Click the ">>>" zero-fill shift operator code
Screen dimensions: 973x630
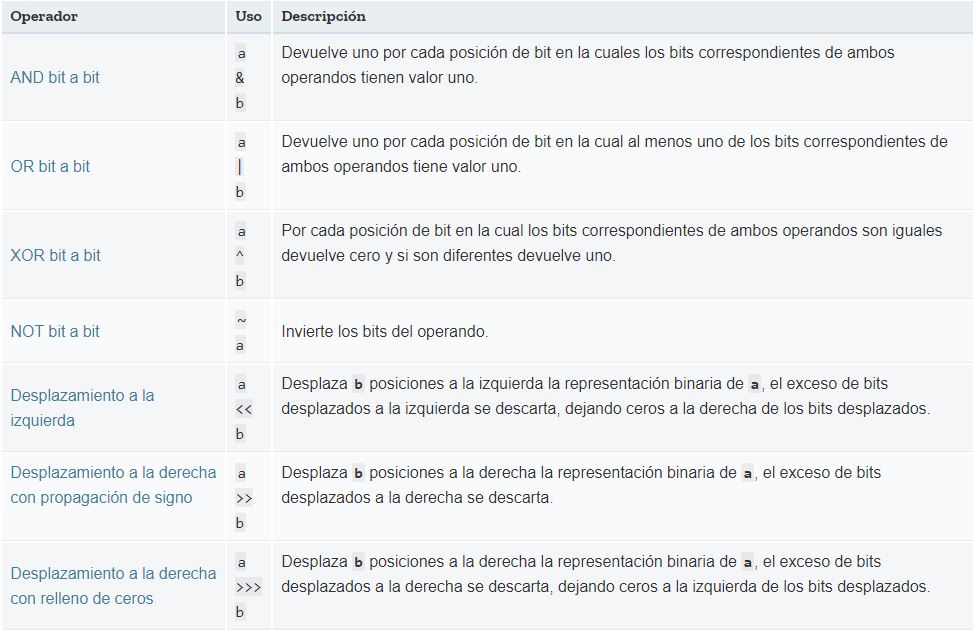tap(247, 587)
